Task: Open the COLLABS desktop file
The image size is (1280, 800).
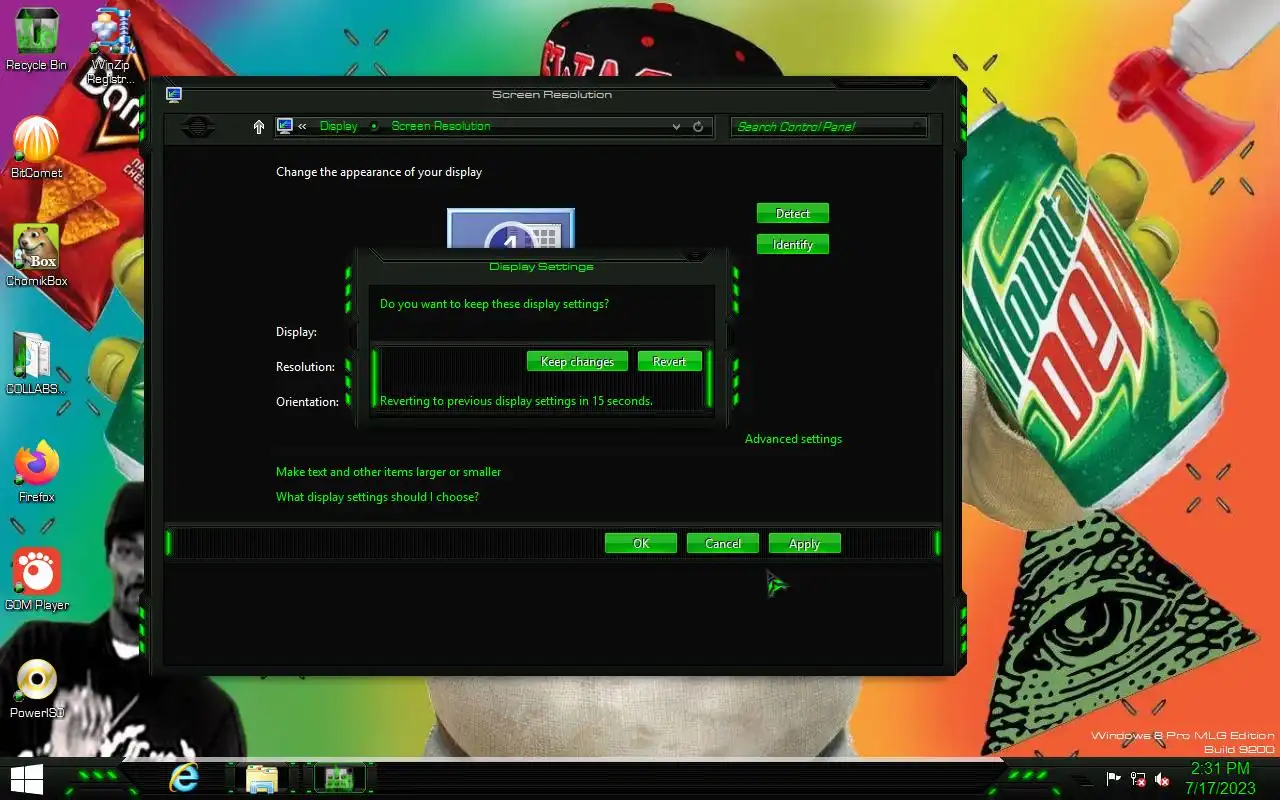Action: (x=36, y=363)
